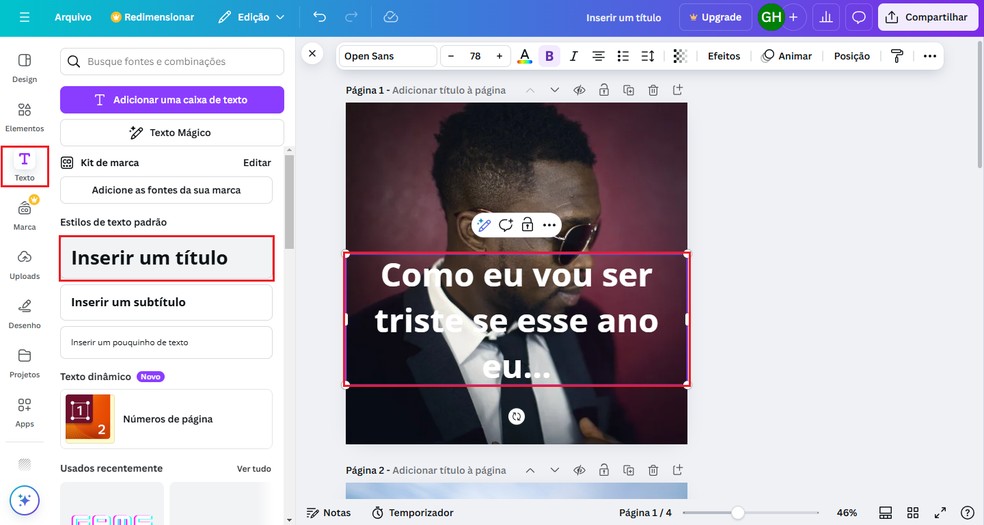Image resolution: width=984 pixels, height=525 pixels.
Task: Click Ver tudo for recently used
Action: 254,469
